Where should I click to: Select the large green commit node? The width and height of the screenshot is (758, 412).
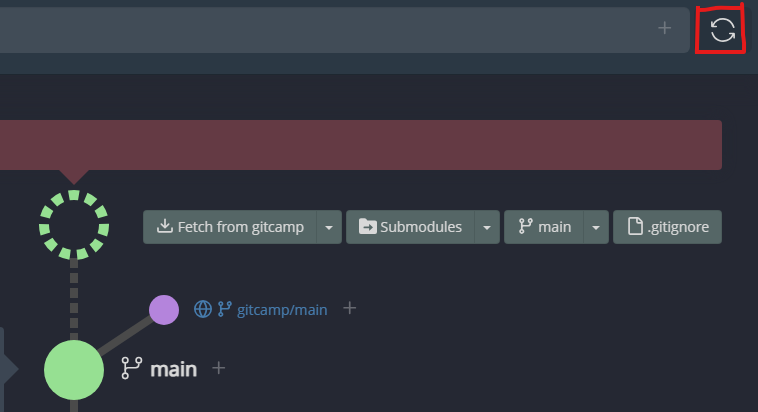click(x=74, y=369)
